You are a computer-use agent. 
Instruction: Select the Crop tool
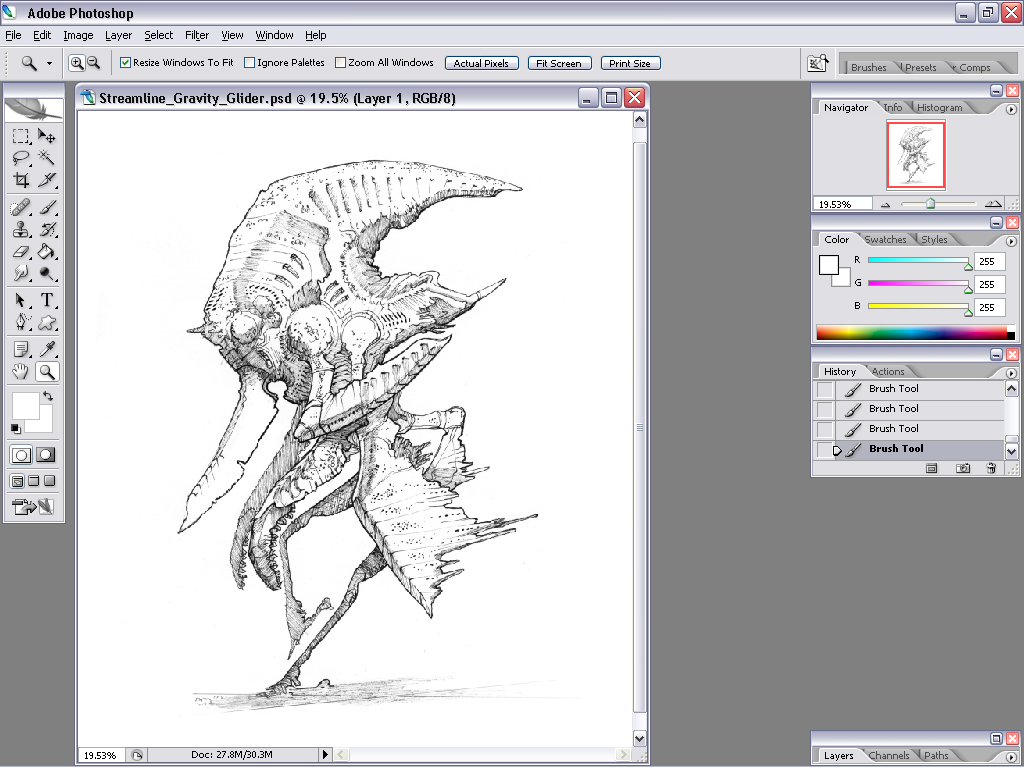click(21, 180)
